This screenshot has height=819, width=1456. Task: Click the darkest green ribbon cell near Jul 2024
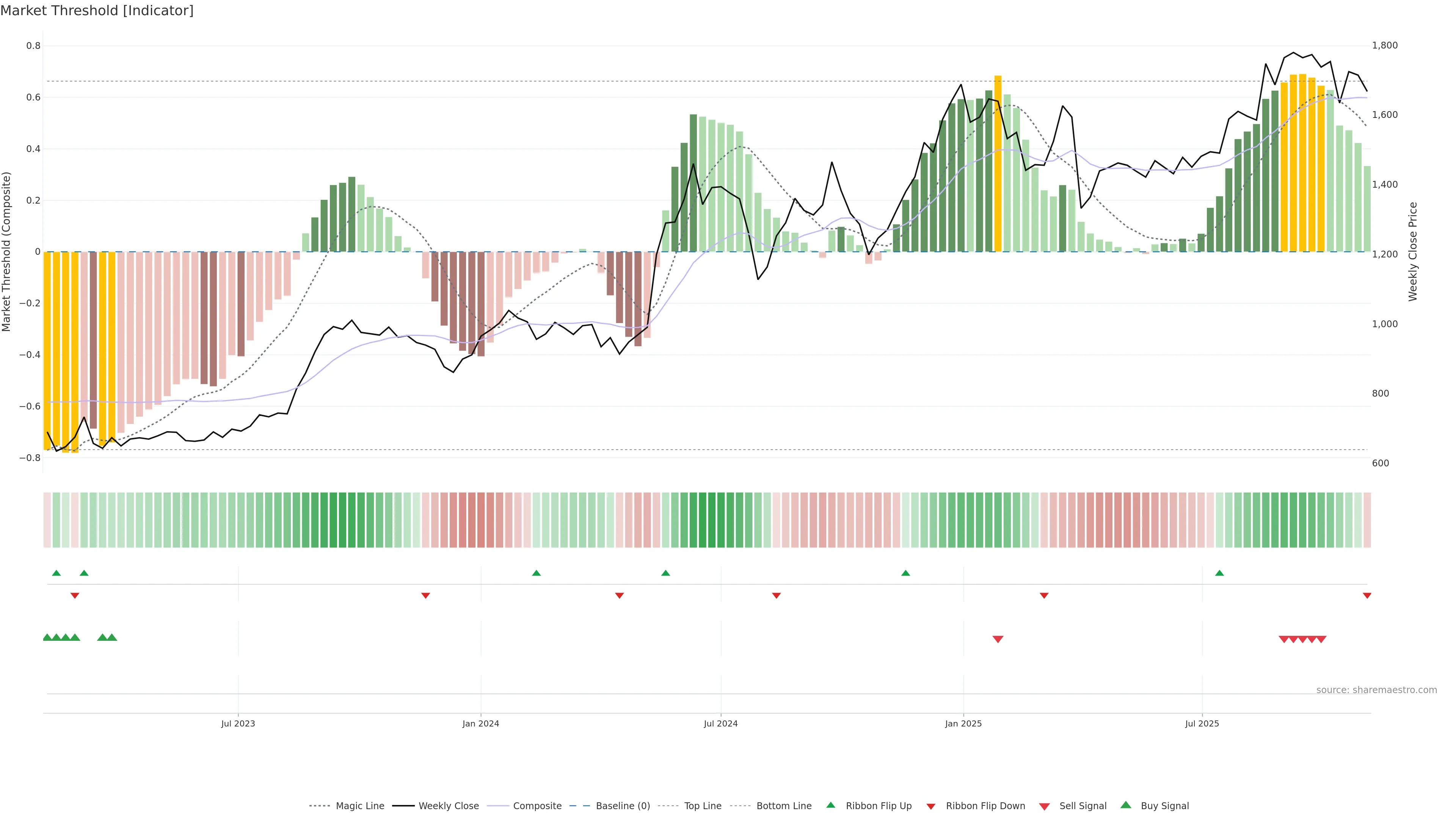coord(703,520)
